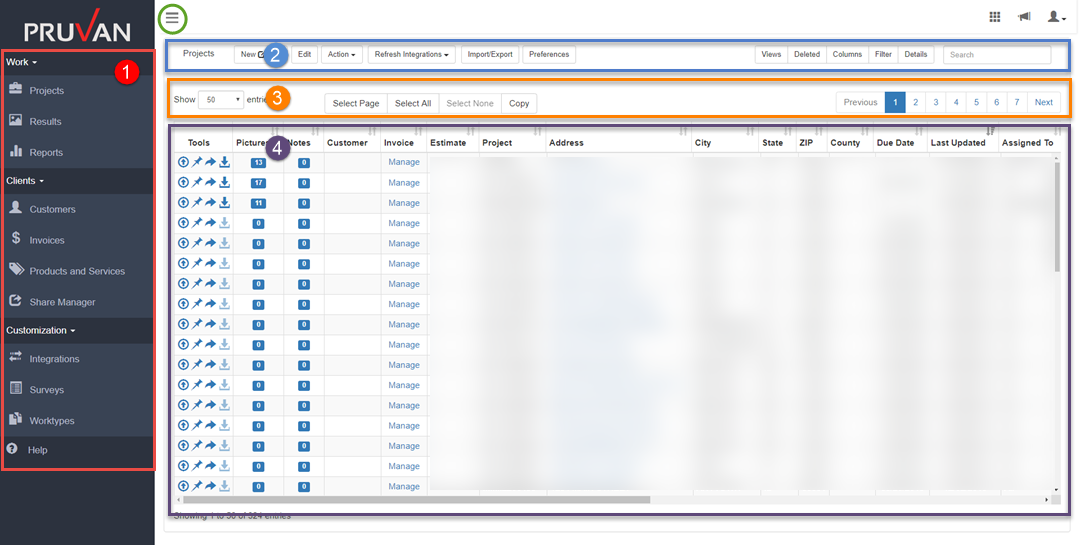
Task: Click the megaphone announcements icon
Action: pyautogui.click(x=1024, y=17)
